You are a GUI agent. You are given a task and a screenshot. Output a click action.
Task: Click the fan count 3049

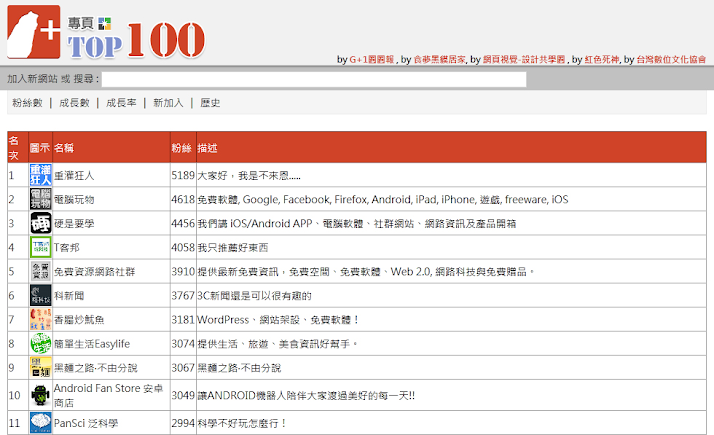click(x=183, y=395)
